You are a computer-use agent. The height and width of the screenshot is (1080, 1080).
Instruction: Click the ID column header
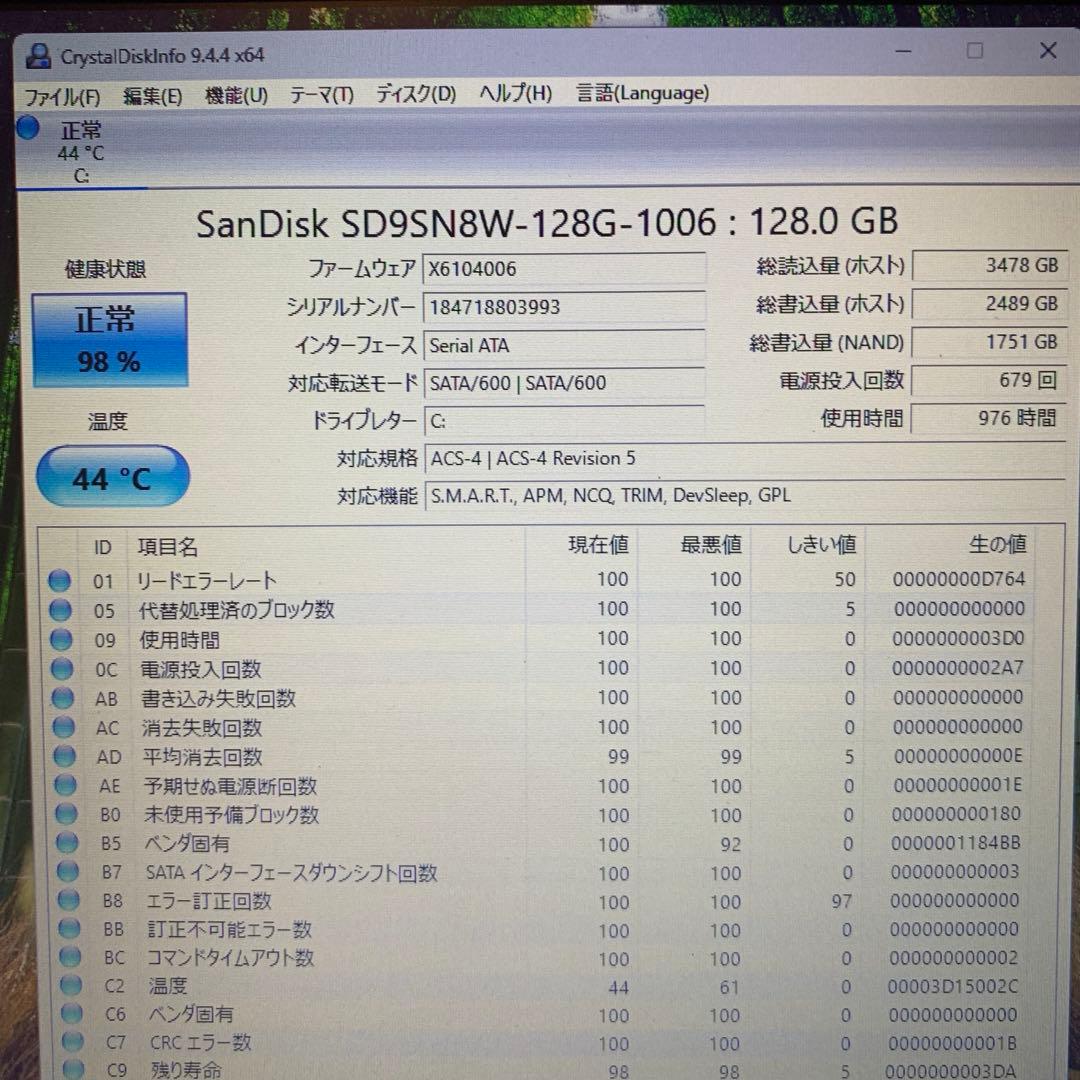(x=103, y=548)
